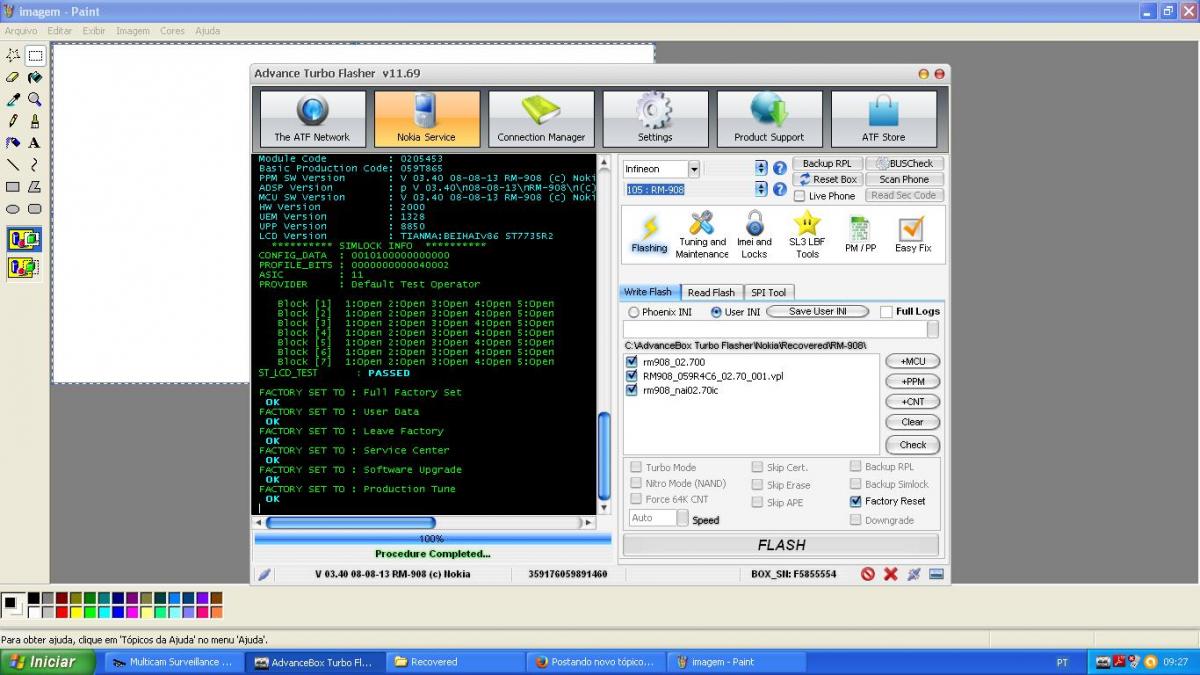Click the +MCU button
This screenshot has height=675, width=1200.
click(913, 361)
